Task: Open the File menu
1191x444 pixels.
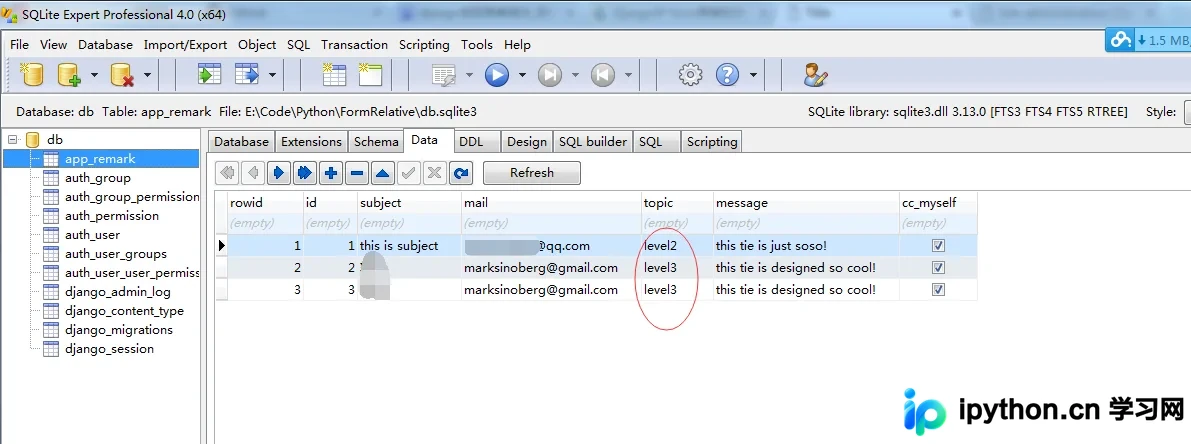Action: [20, 45]
